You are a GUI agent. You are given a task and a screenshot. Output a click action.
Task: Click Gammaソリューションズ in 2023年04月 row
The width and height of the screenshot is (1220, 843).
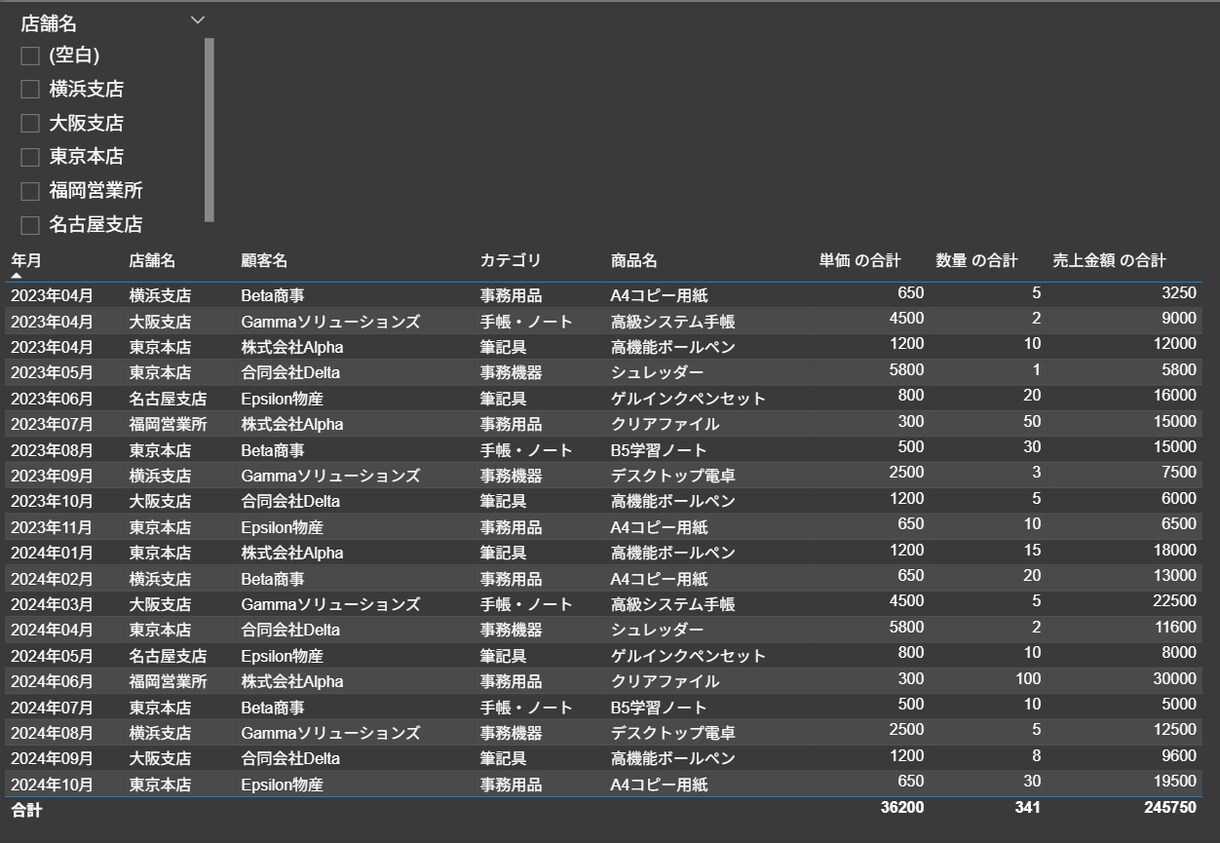pyautogui.click(x=330, y=322)
